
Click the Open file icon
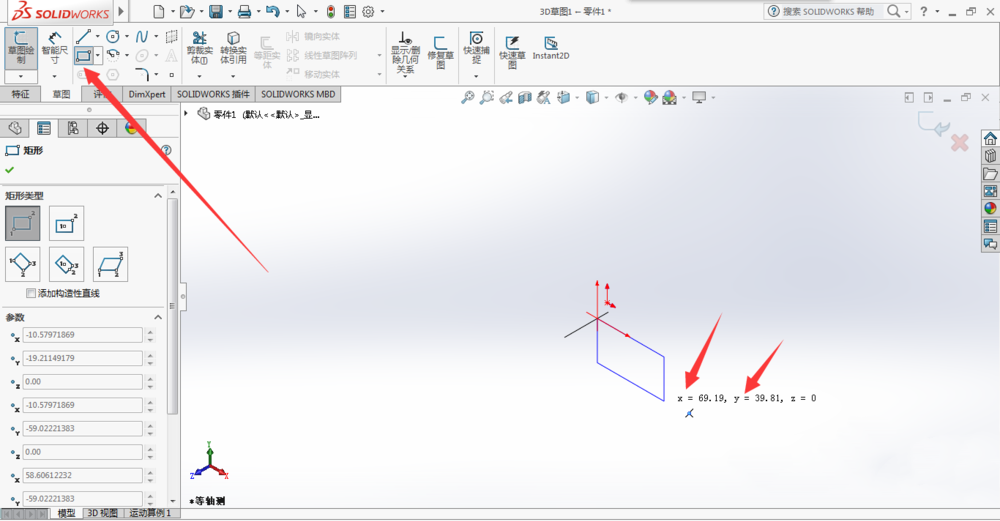point(186,11)
